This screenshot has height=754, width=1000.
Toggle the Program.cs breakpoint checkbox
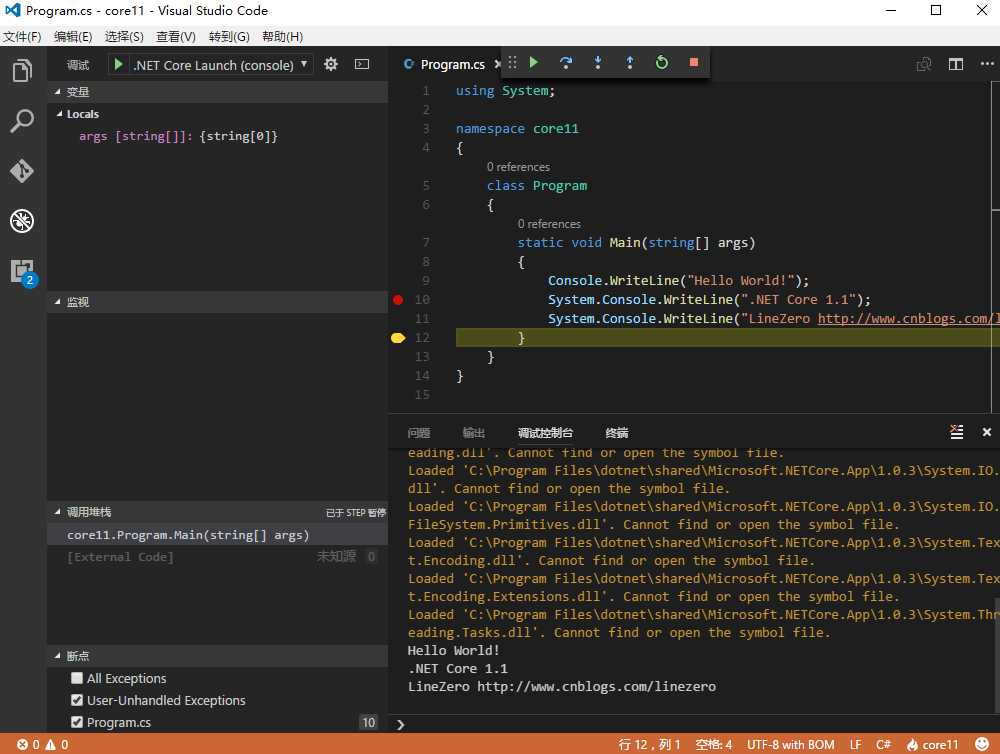(77, 722)
